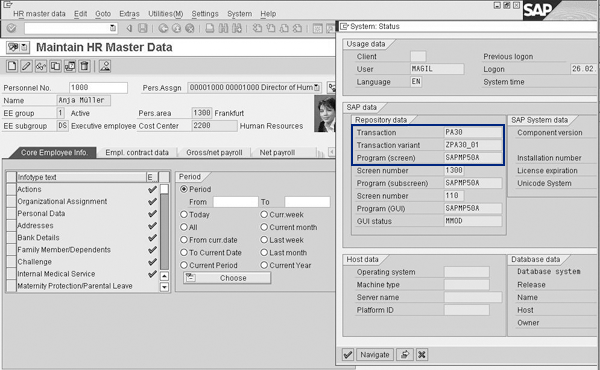600x370 pixels.
Task: Select the Last month radio button
Action: [264, 253]
